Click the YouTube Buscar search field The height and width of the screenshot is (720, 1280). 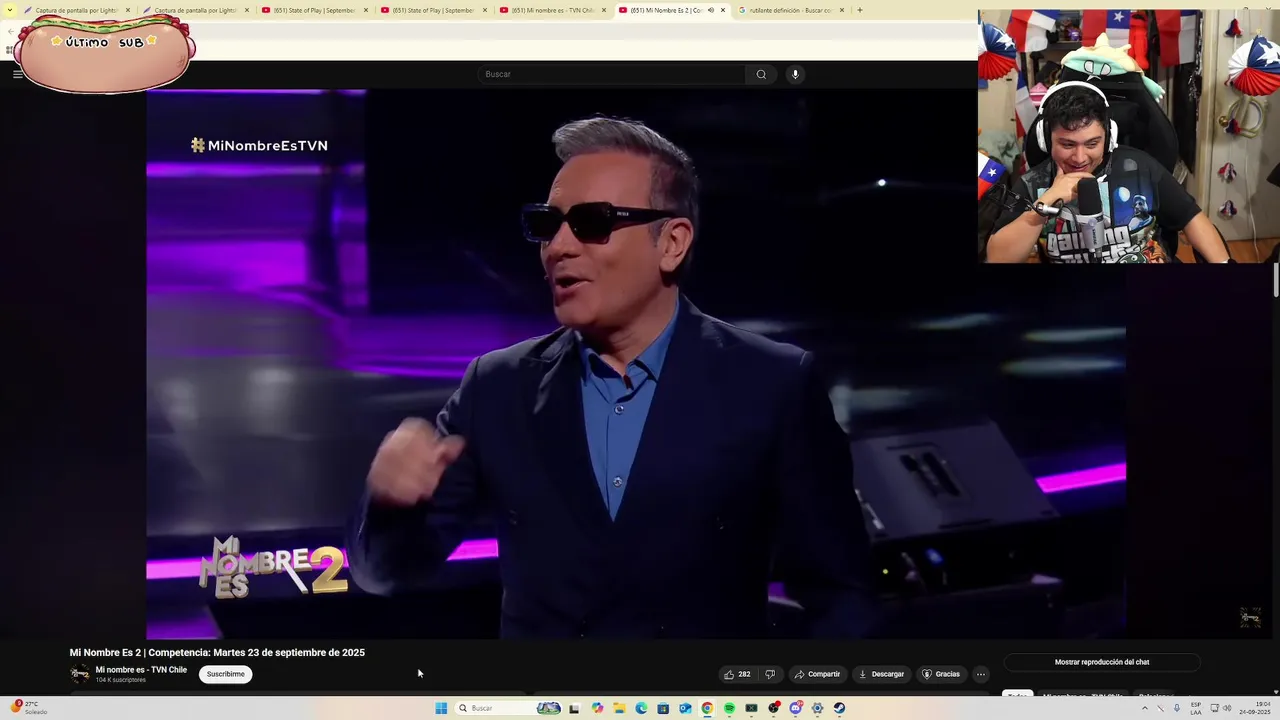[612, 74]
